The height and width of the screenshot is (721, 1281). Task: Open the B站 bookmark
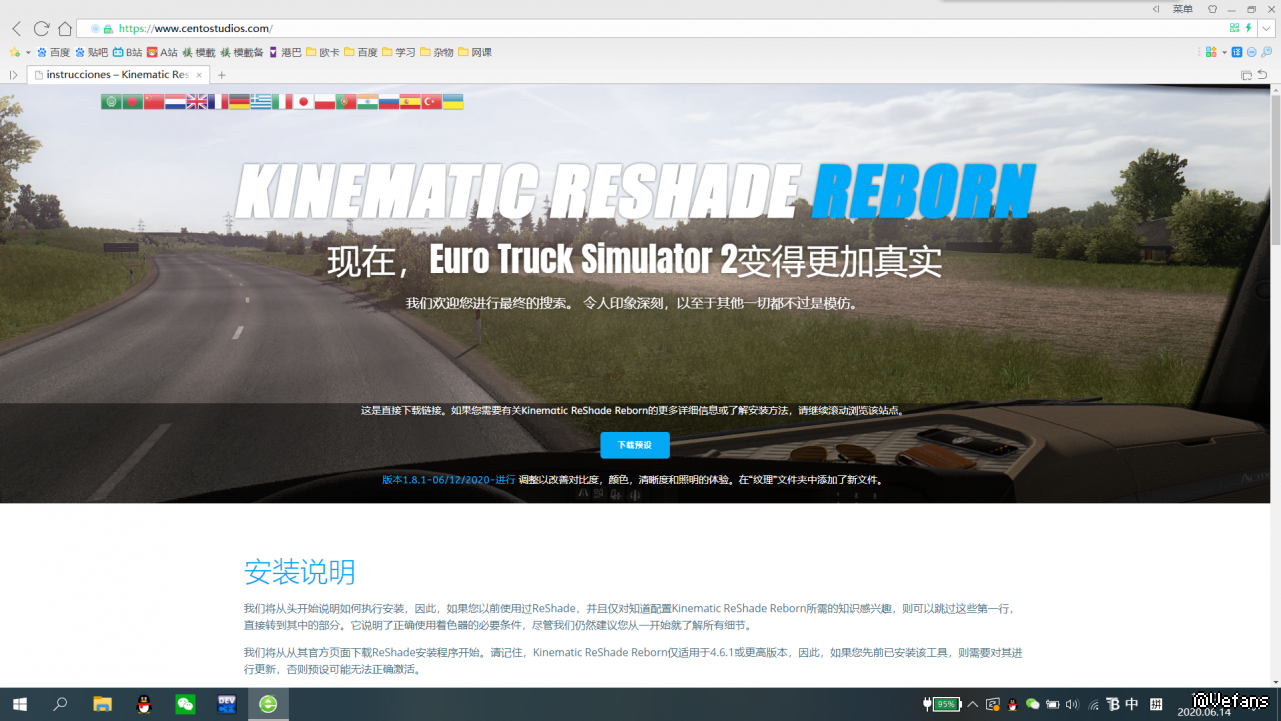127,52
